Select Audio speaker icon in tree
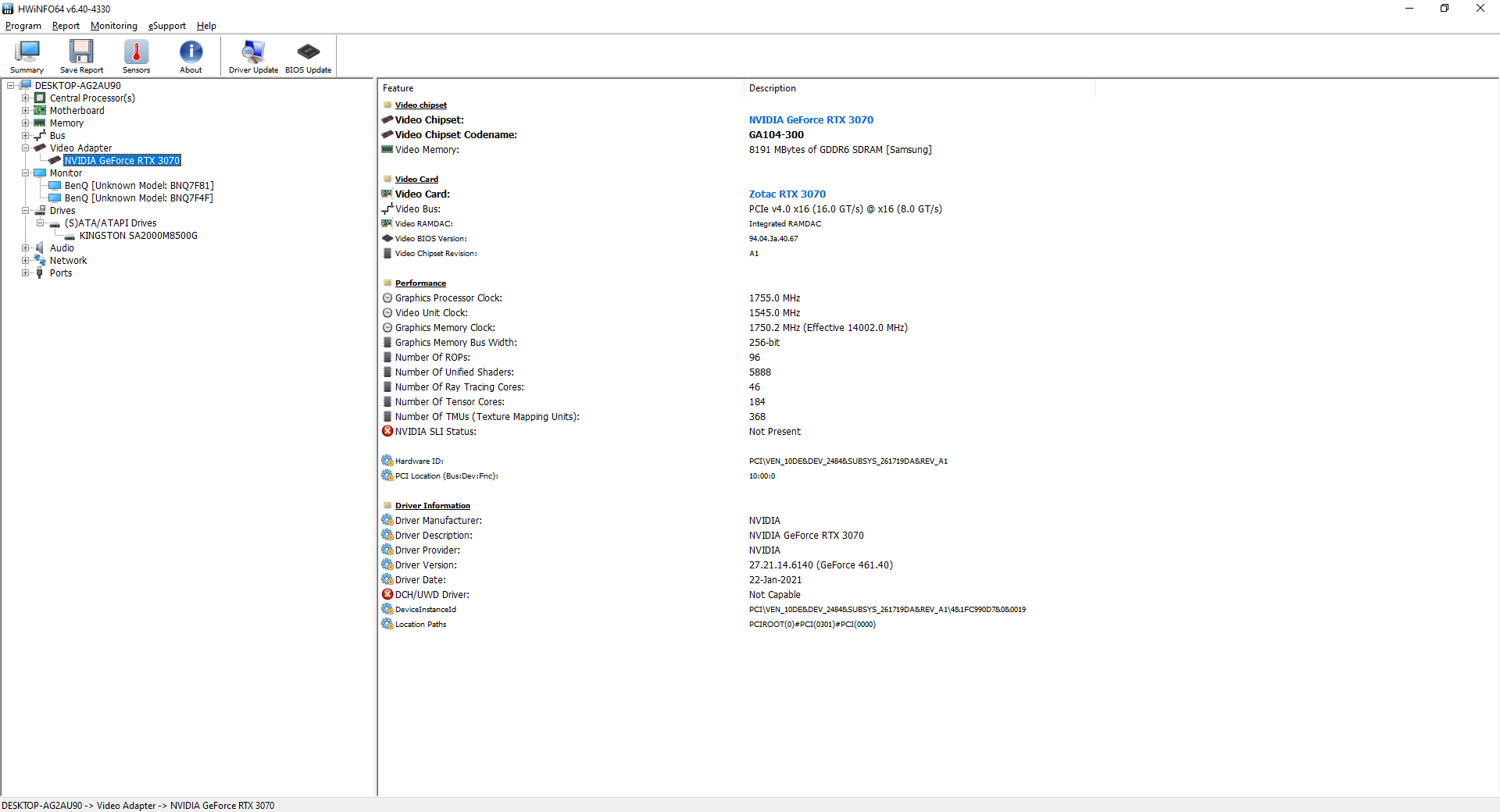The image size is (1500, 812). click(x=40, y=248)
